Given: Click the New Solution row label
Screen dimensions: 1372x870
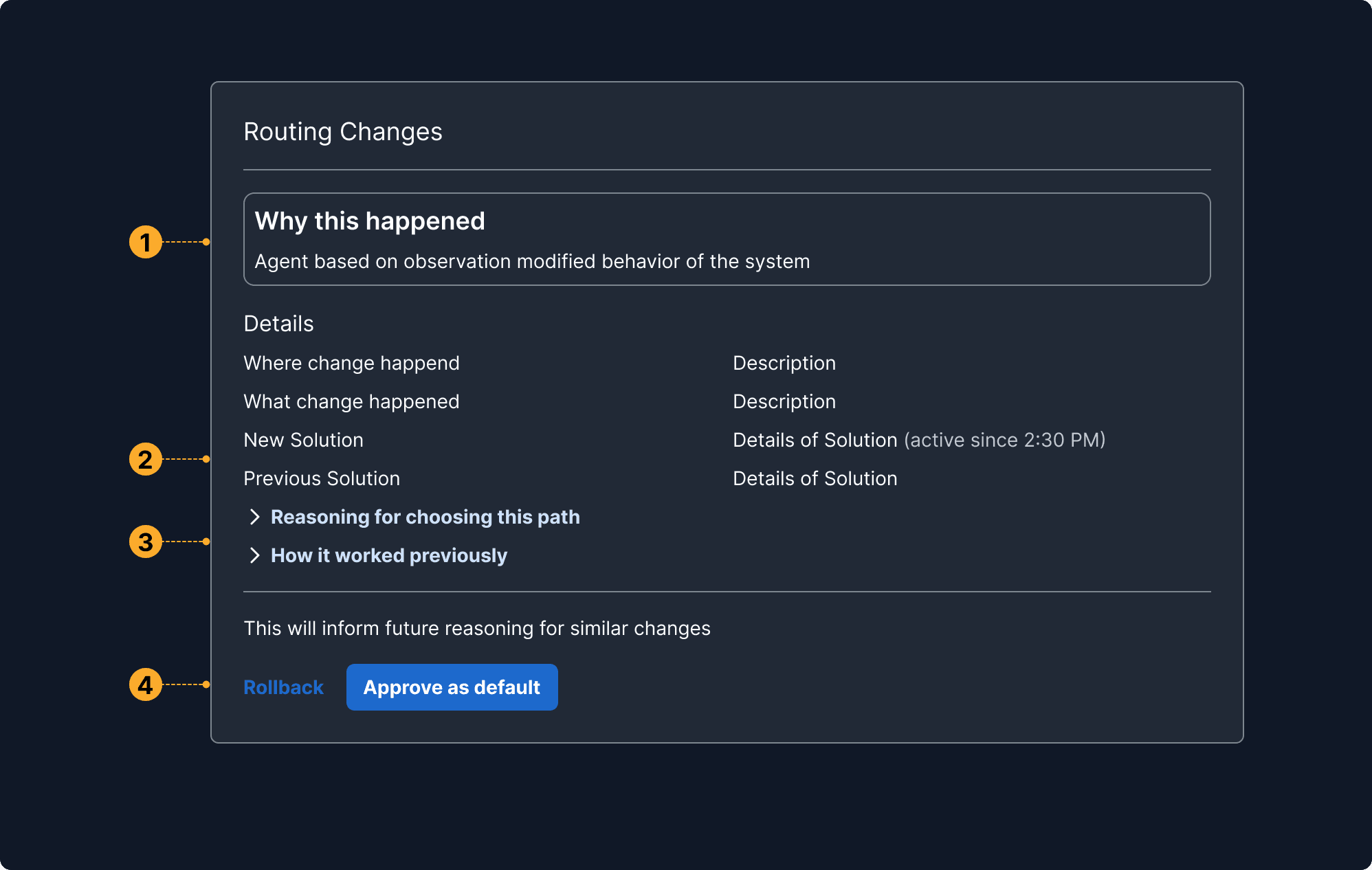Looking at the screenshot, I should click(x=303, y=440).
